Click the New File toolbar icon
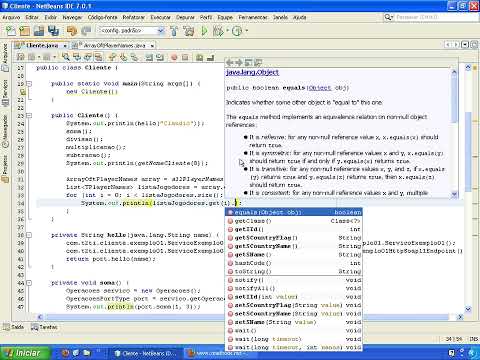Screen dimensions: 480x360 click(11, 31)
